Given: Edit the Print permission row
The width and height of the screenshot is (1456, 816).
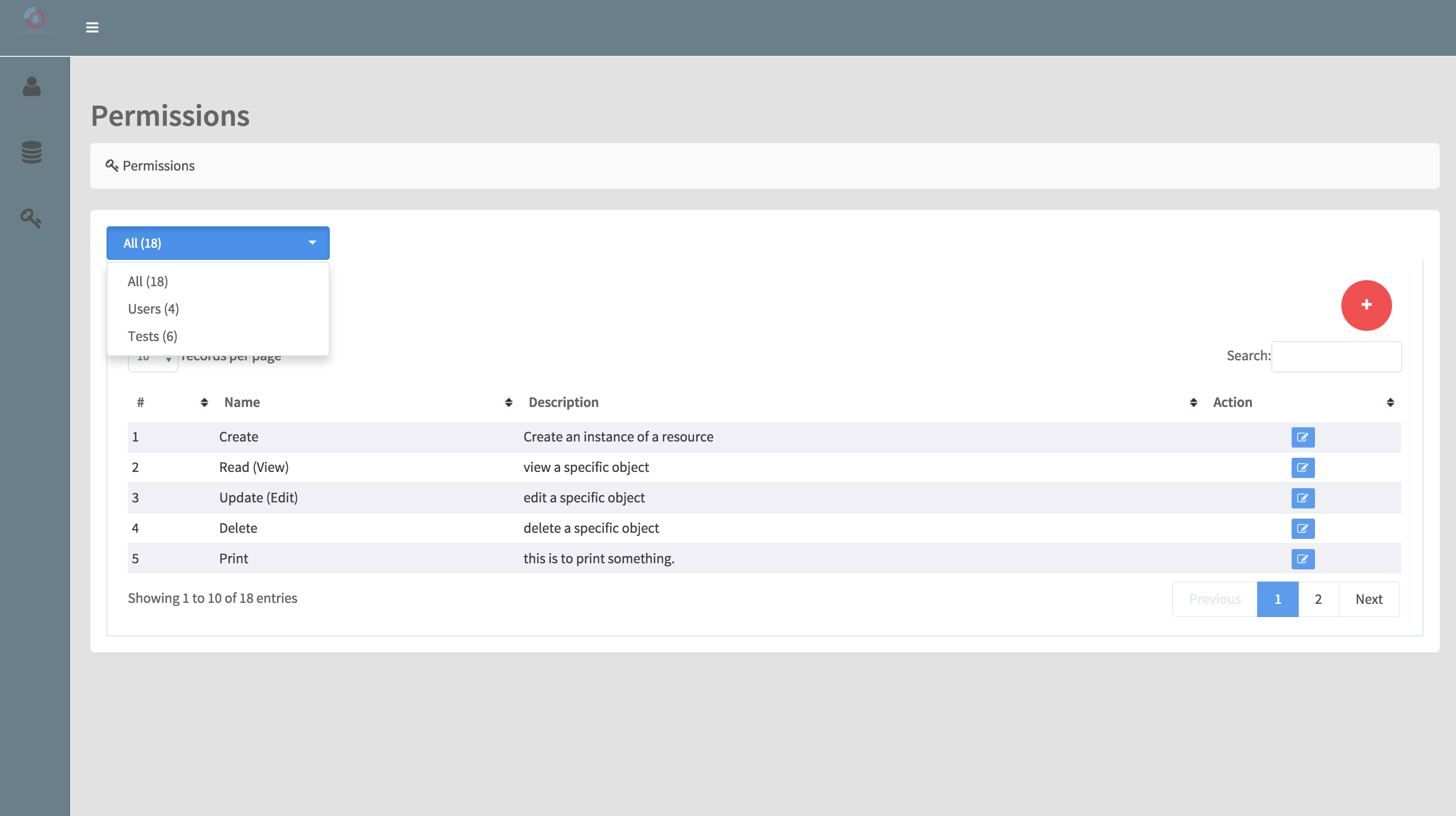Looking at the screenshot, I should (1302, 559).
